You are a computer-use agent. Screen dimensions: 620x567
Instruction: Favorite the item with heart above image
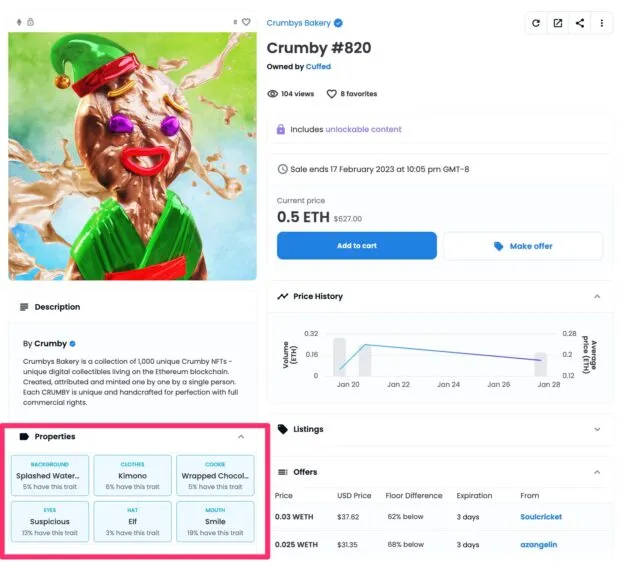coord(246,21)
